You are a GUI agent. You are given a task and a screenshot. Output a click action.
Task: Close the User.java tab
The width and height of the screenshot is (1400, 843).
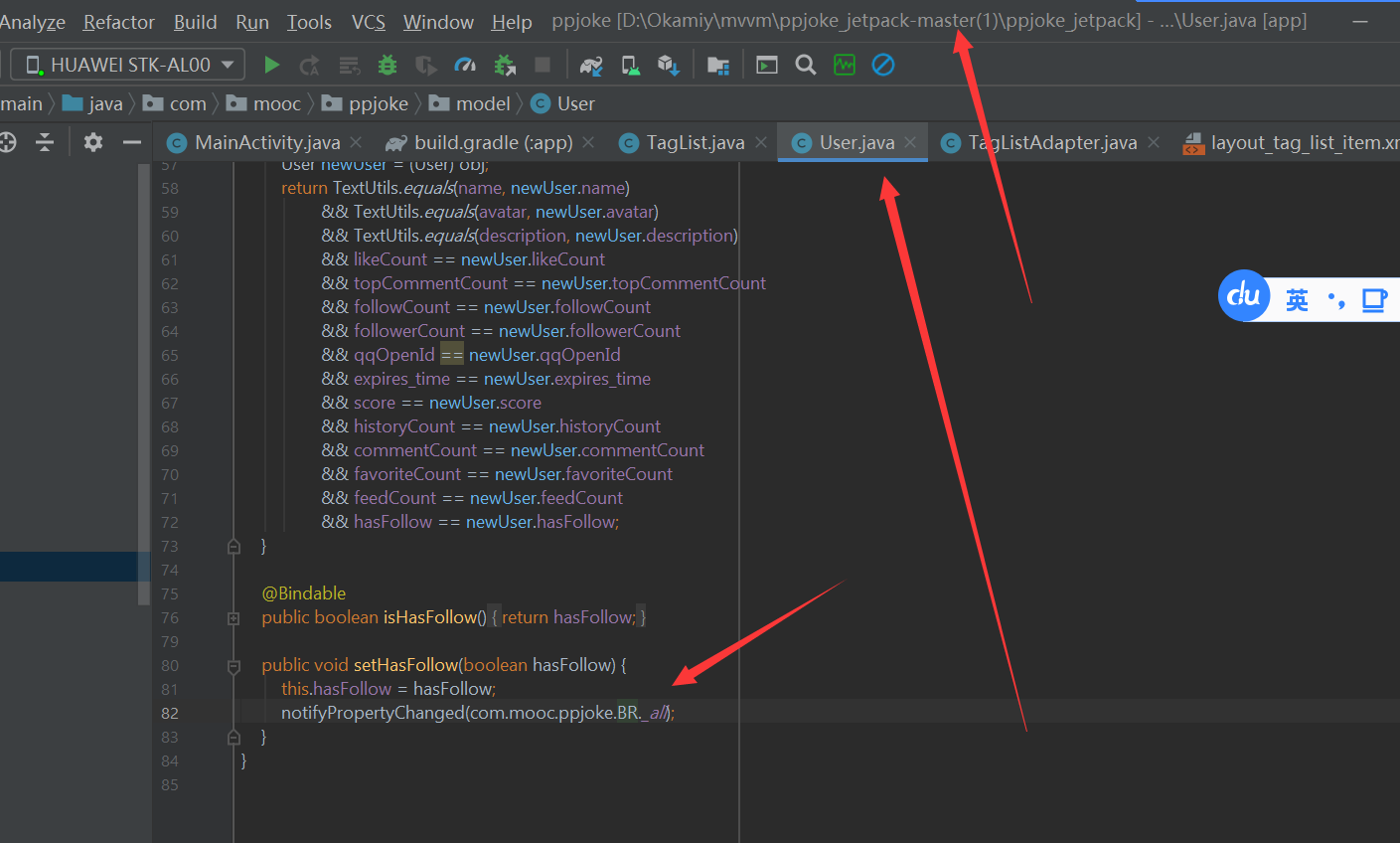tap(910, 142)
